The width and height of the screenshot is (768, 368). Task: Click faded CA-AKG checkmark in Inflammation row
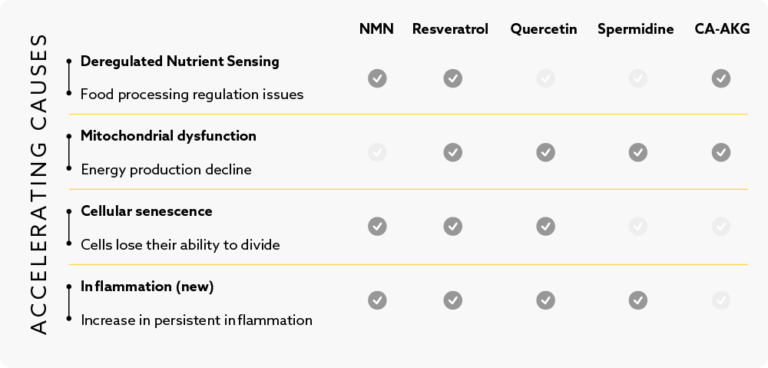pos(721,300)
